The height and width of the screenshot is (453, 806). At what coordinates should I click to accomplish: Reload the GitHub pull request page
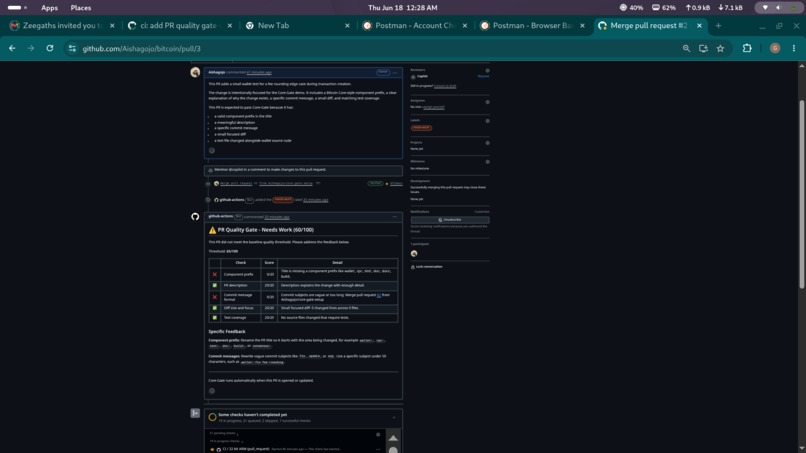50,48
